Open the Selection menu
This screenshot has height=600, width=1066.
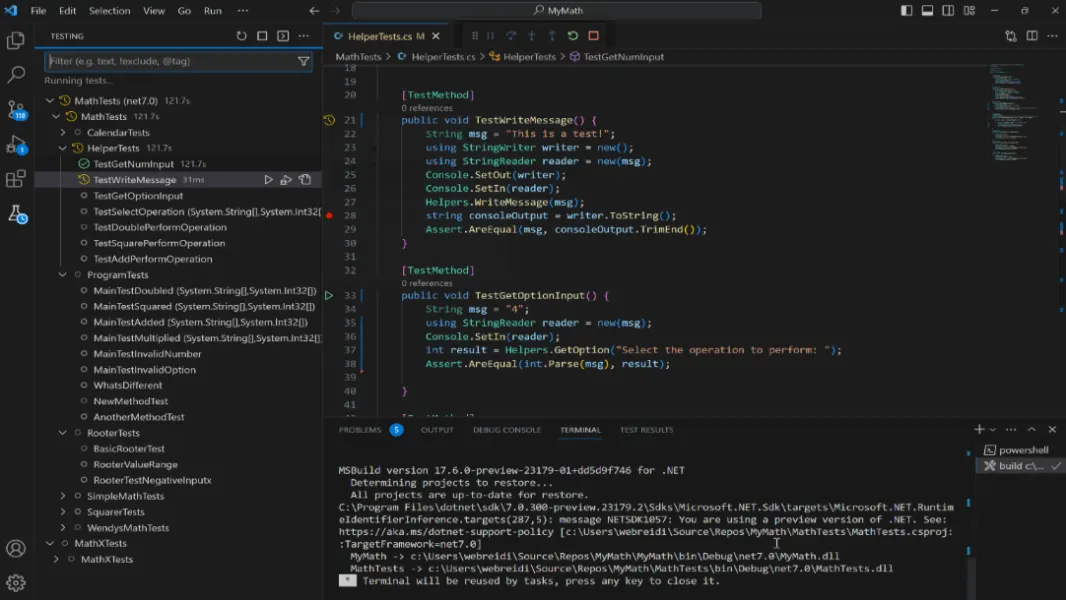[109, 10]
